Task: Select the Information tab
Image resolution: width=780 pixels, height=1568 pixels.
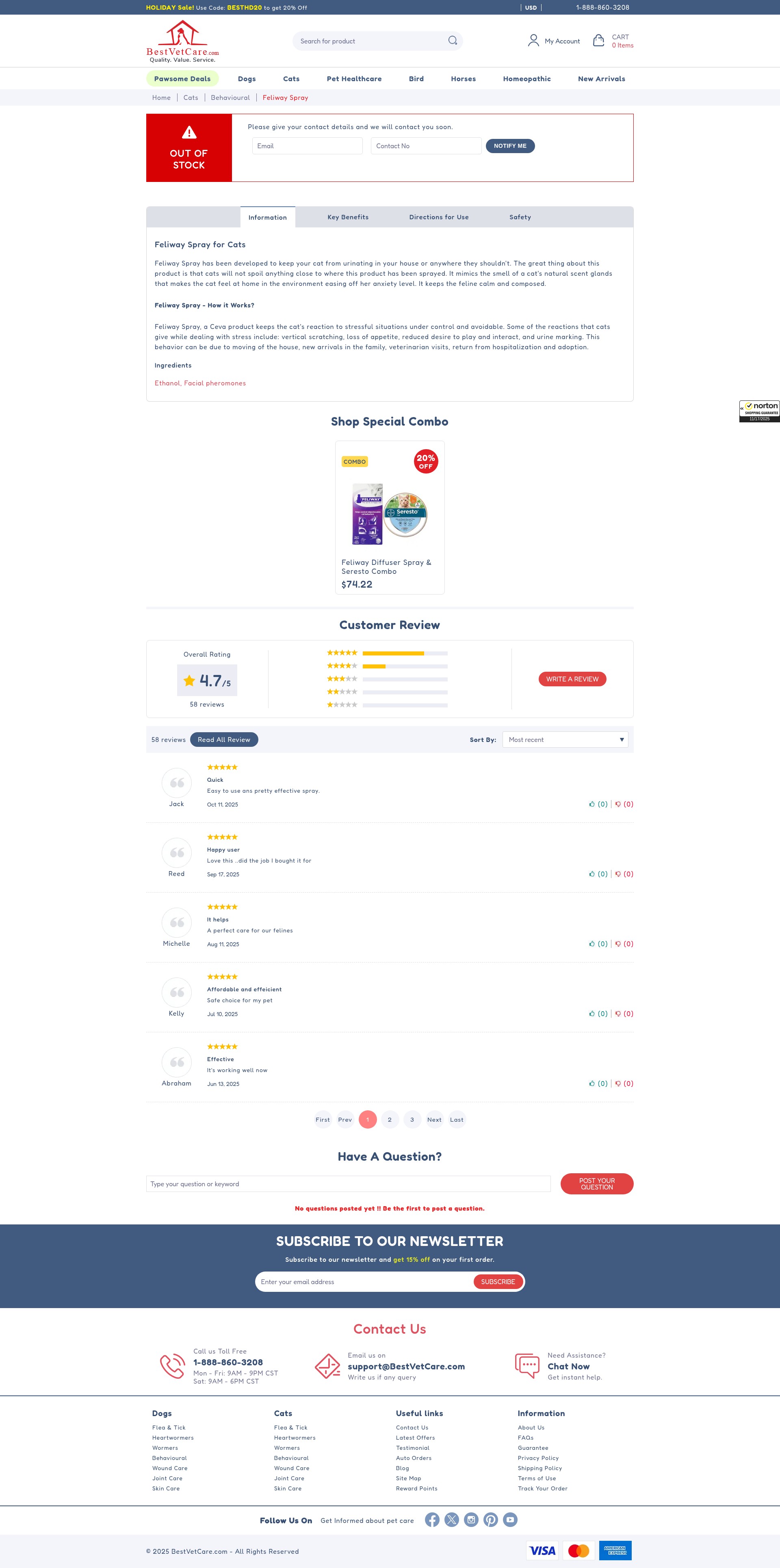Action: (x=267, y=217)
